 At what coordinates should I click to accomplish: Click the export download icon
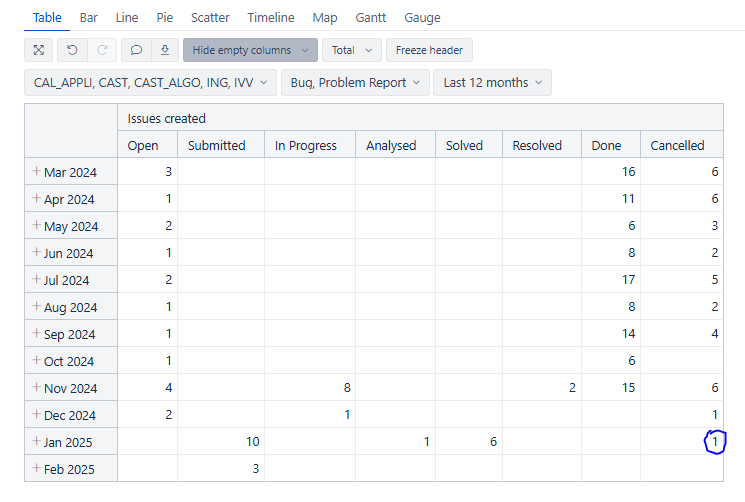[x=165, y=50]
